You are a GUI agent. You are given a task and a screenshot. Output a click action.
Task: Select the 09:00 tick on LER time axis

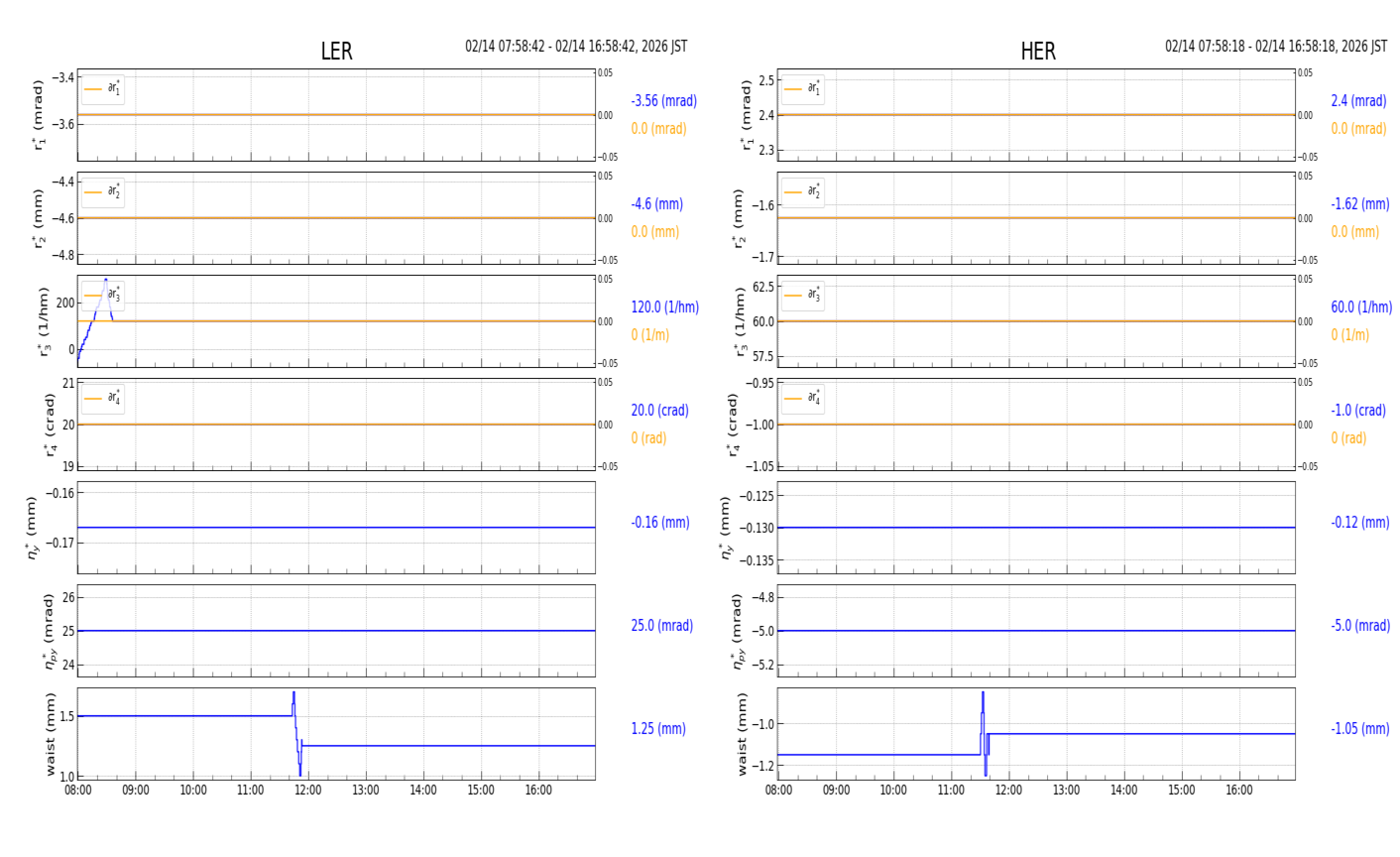click(x=136, y=791)
